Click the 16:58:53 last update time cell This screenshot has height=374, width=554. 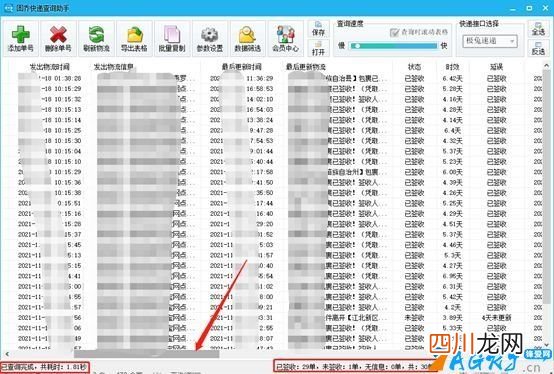pos(260,89)
